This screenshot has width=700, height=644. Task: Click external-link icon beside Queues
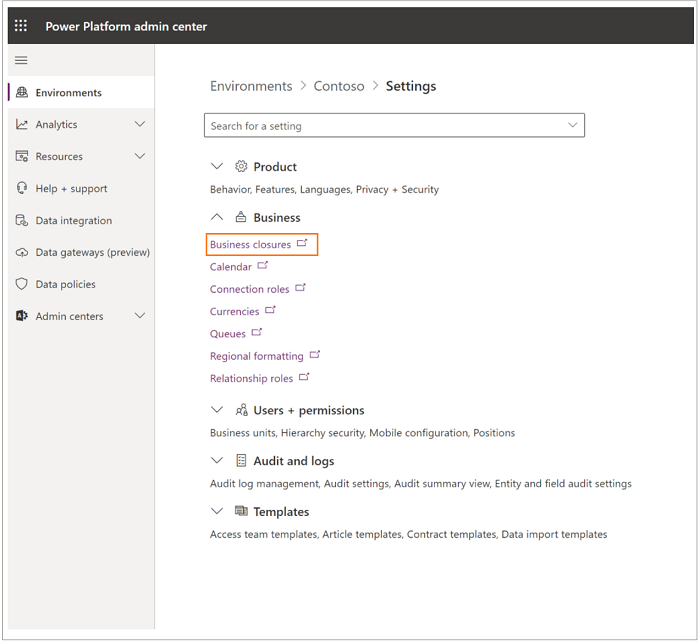click(x=257, y=332)
